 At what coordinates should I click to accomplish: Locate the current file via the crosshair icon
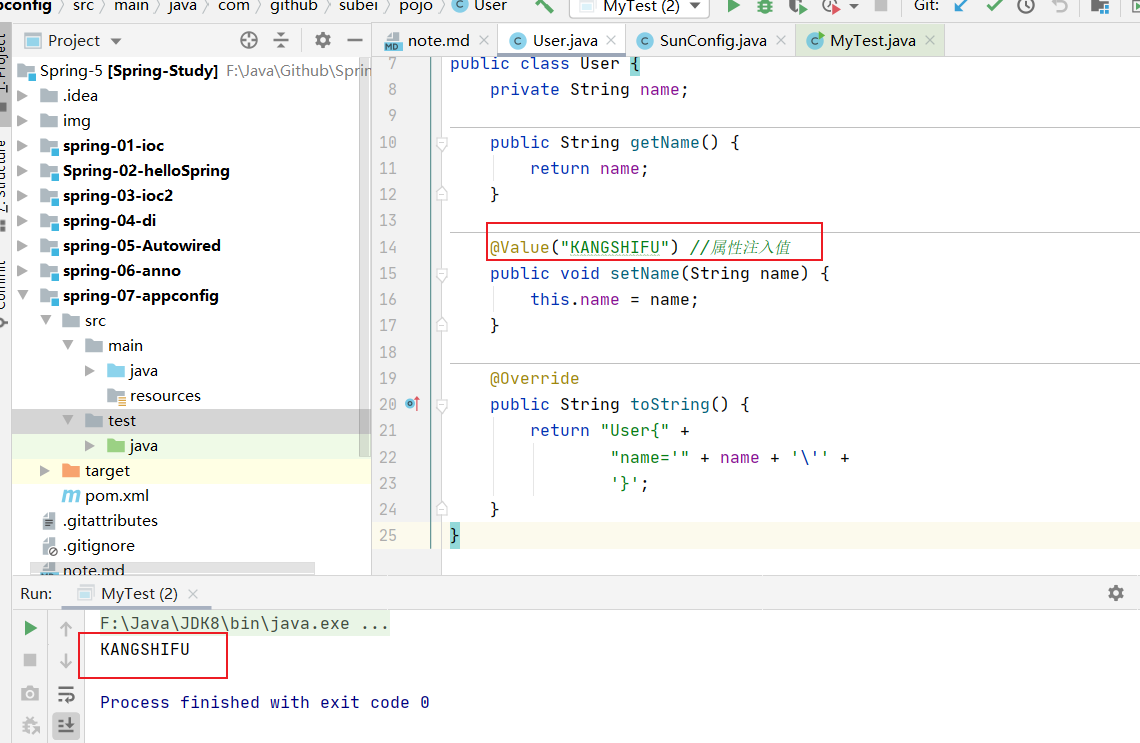click(x=249, y=41)
